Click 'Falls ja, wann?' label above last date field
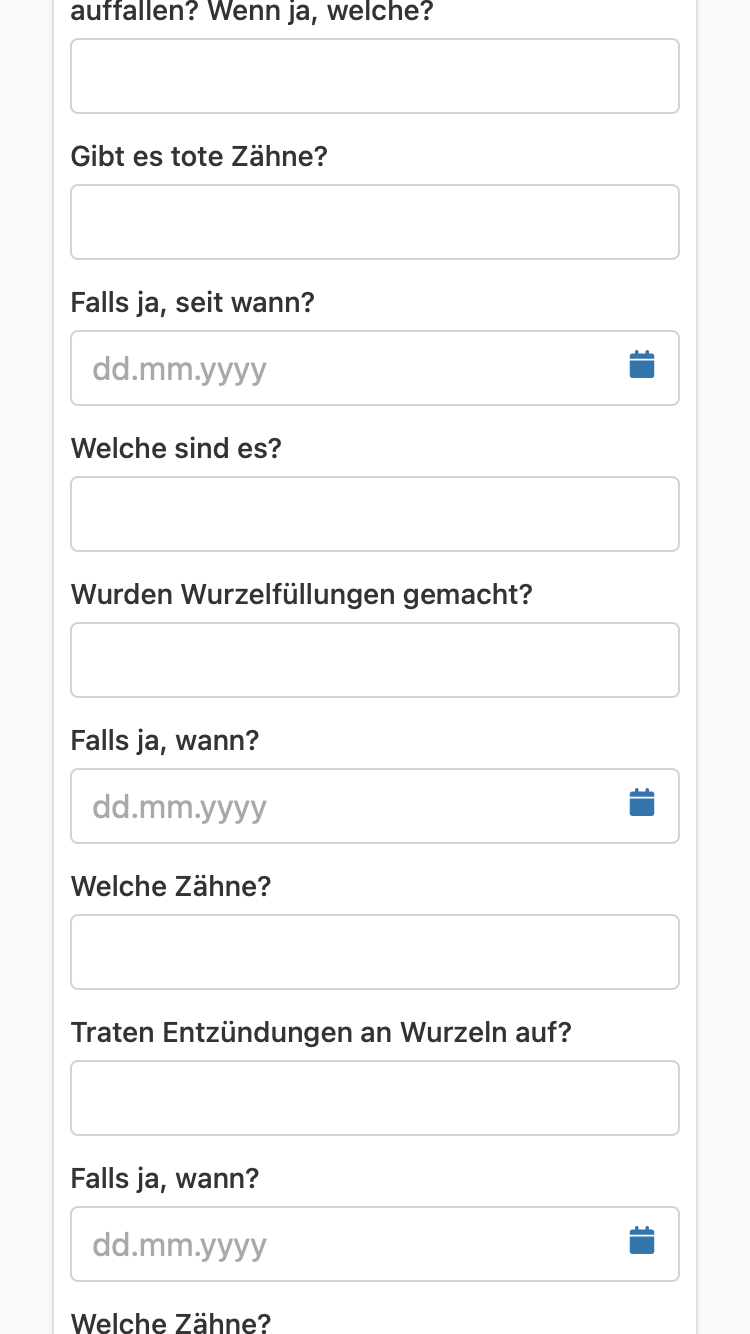750x1334 pixels. tap(165, 1179)
